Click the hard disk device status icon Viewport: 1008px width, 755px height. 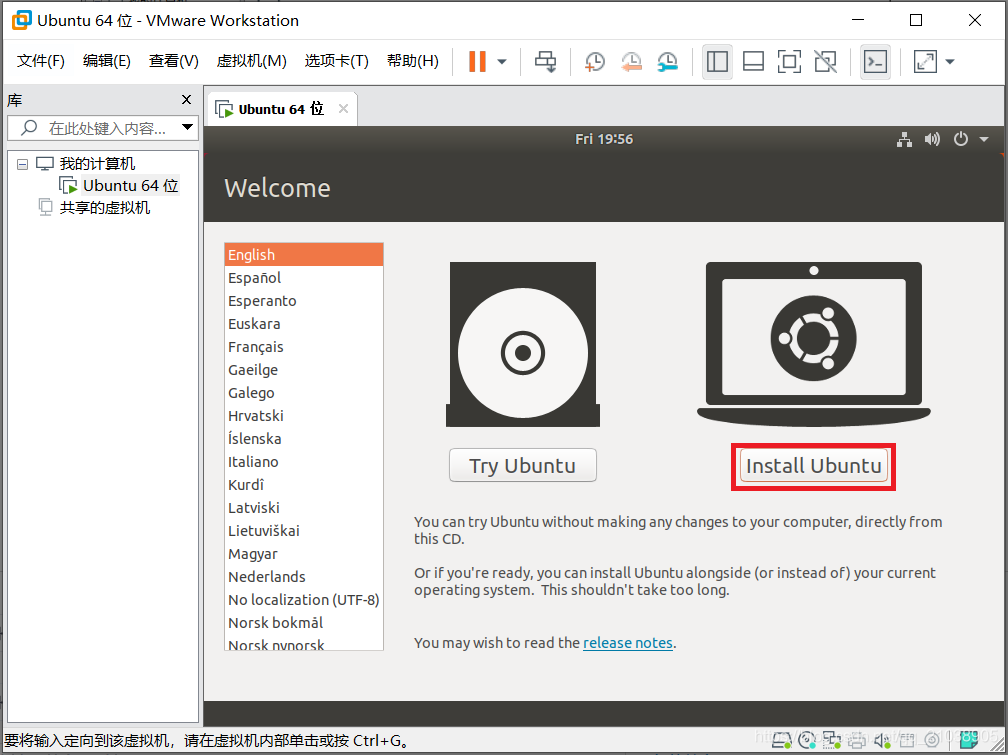pos(782,740)
